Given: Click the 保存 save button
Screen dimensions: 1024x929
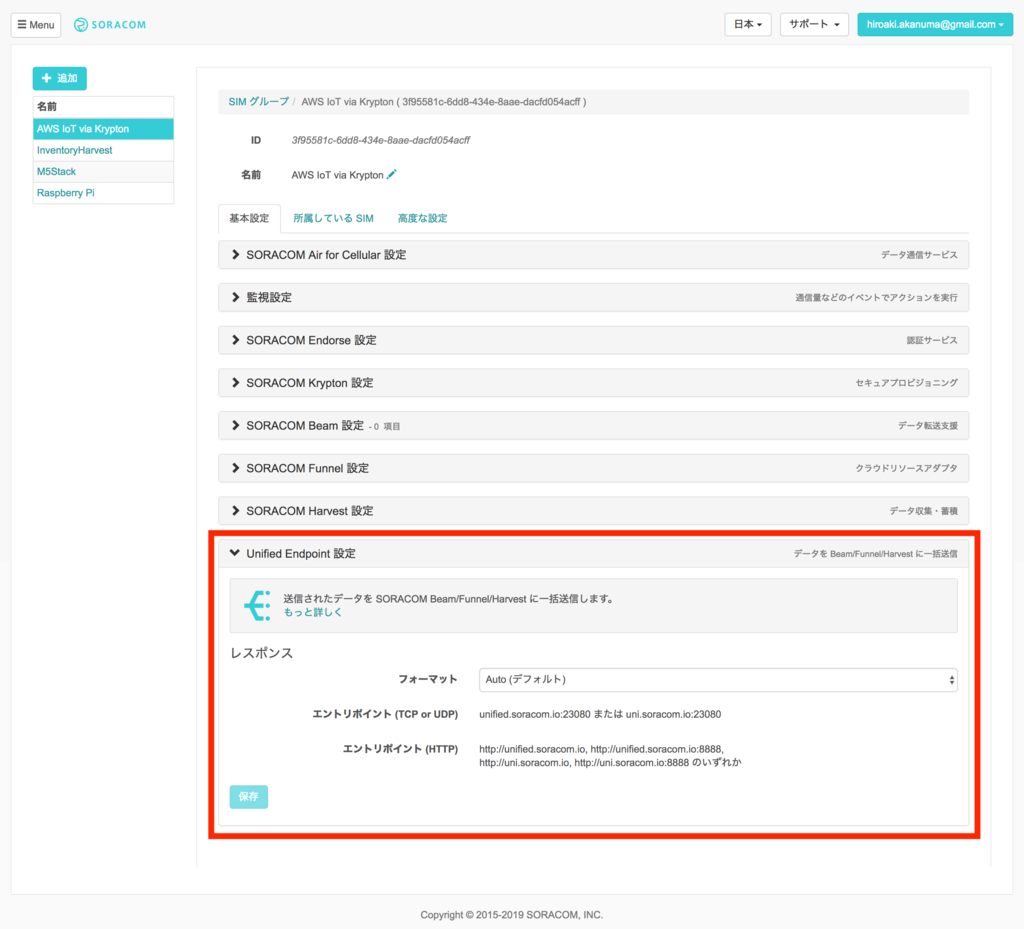Looking at the screenshot, I should pyautogui.click(x=249, y=796).
